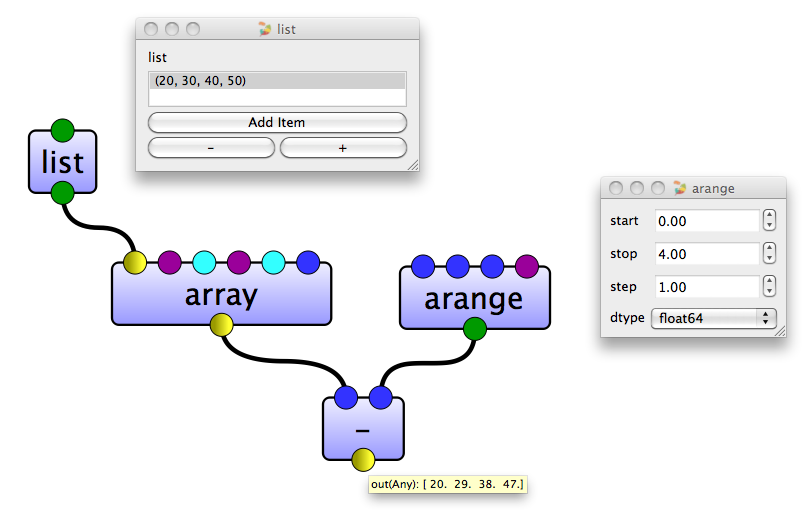Click the start input field showing 0.00
Viewport: 809px width, 515px height.
click(707, 221)
